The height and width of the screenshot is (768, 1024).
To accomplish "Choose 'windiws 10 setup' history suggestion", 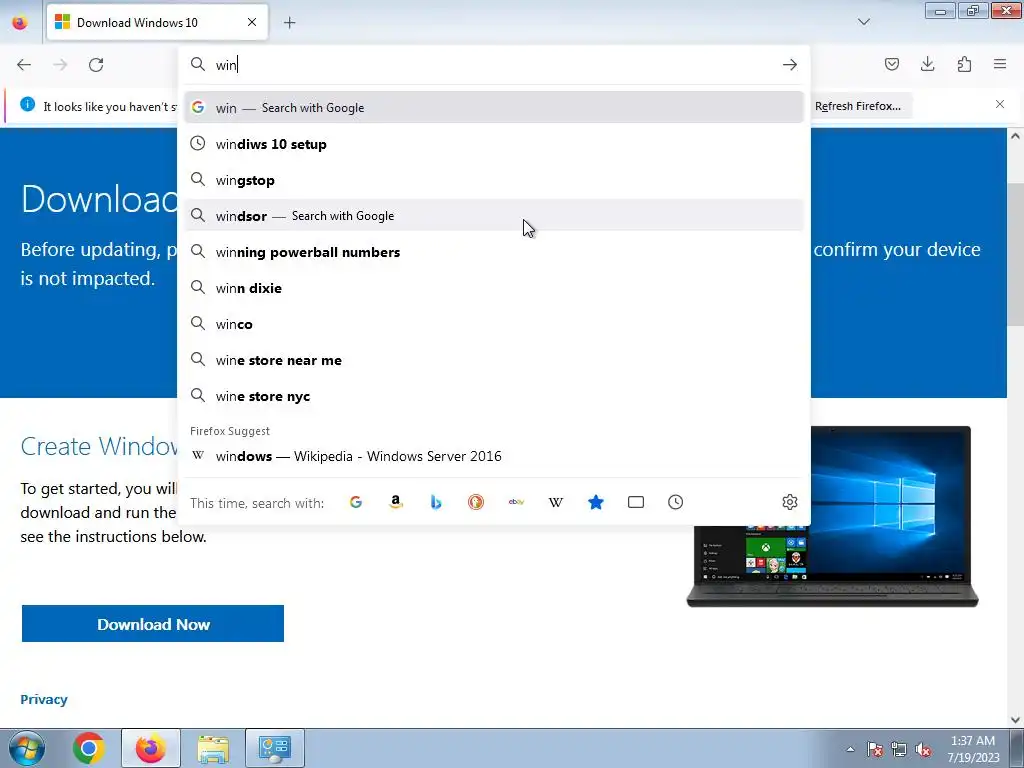I will (494, 144).
